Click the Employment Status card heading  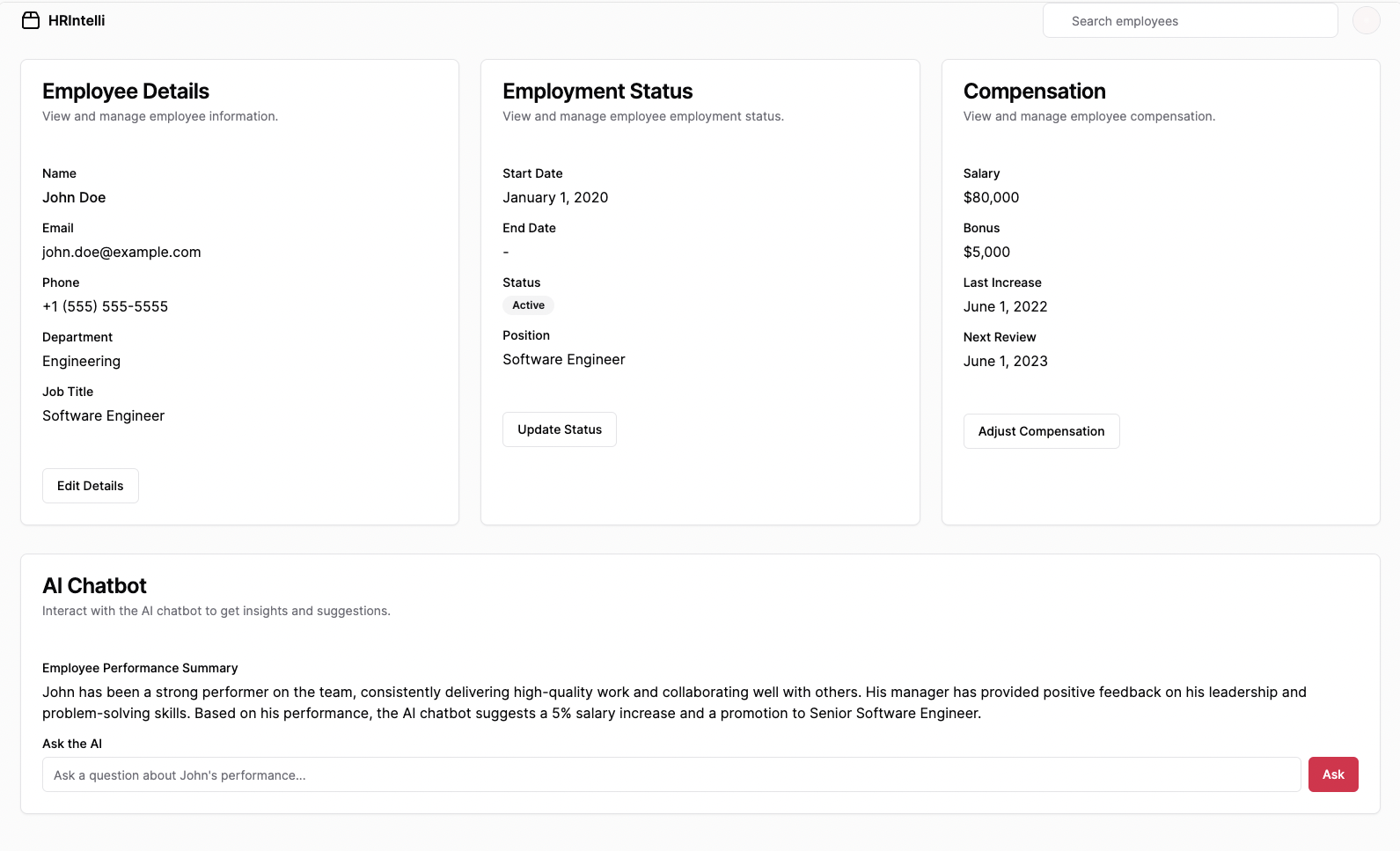click(597, 92)
